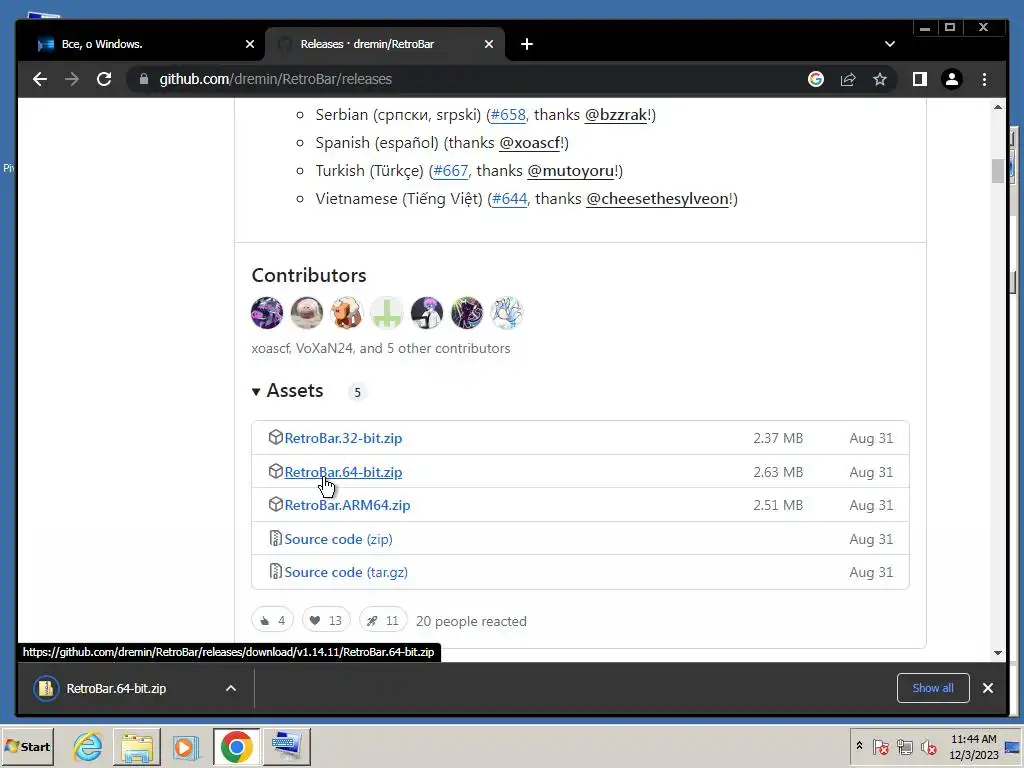Click the browser forward arrow
The width and height of the screenshot is (1024, 768).
tap(72, 79)
